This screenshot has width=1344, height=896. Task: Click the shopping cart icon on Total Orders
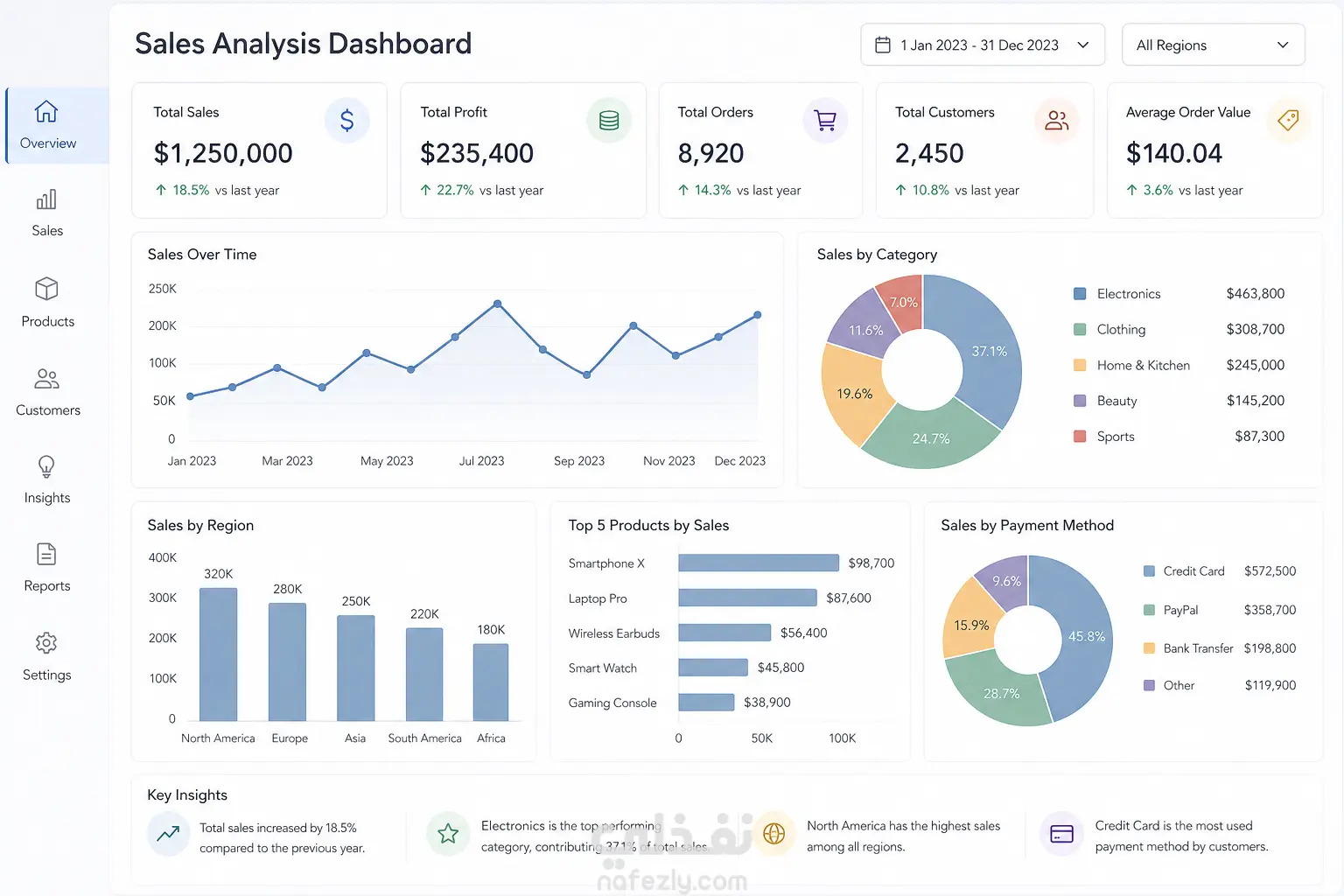[825, 120]
